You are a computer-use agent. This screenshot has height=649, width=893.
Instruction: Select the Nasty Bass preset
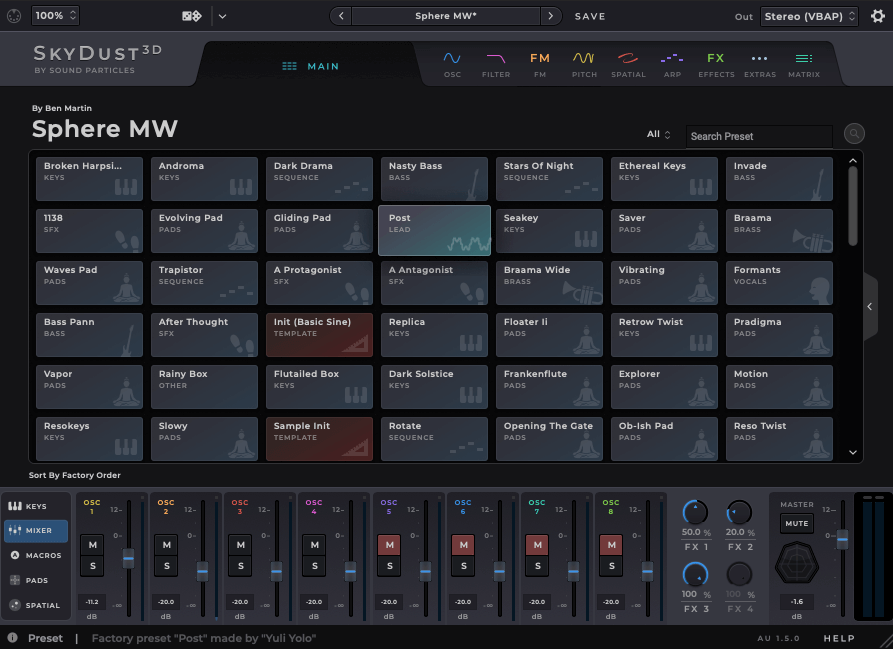pyautogui.click(x=434, y=178)
